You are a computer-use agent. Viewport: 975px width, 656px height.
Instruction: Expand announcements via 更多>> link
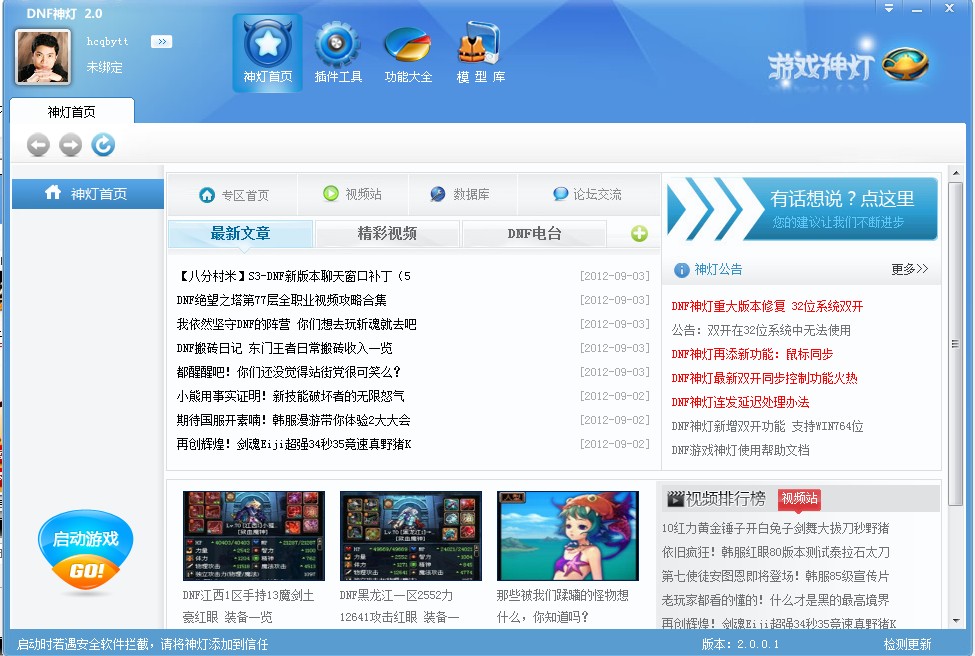(908, 269)
